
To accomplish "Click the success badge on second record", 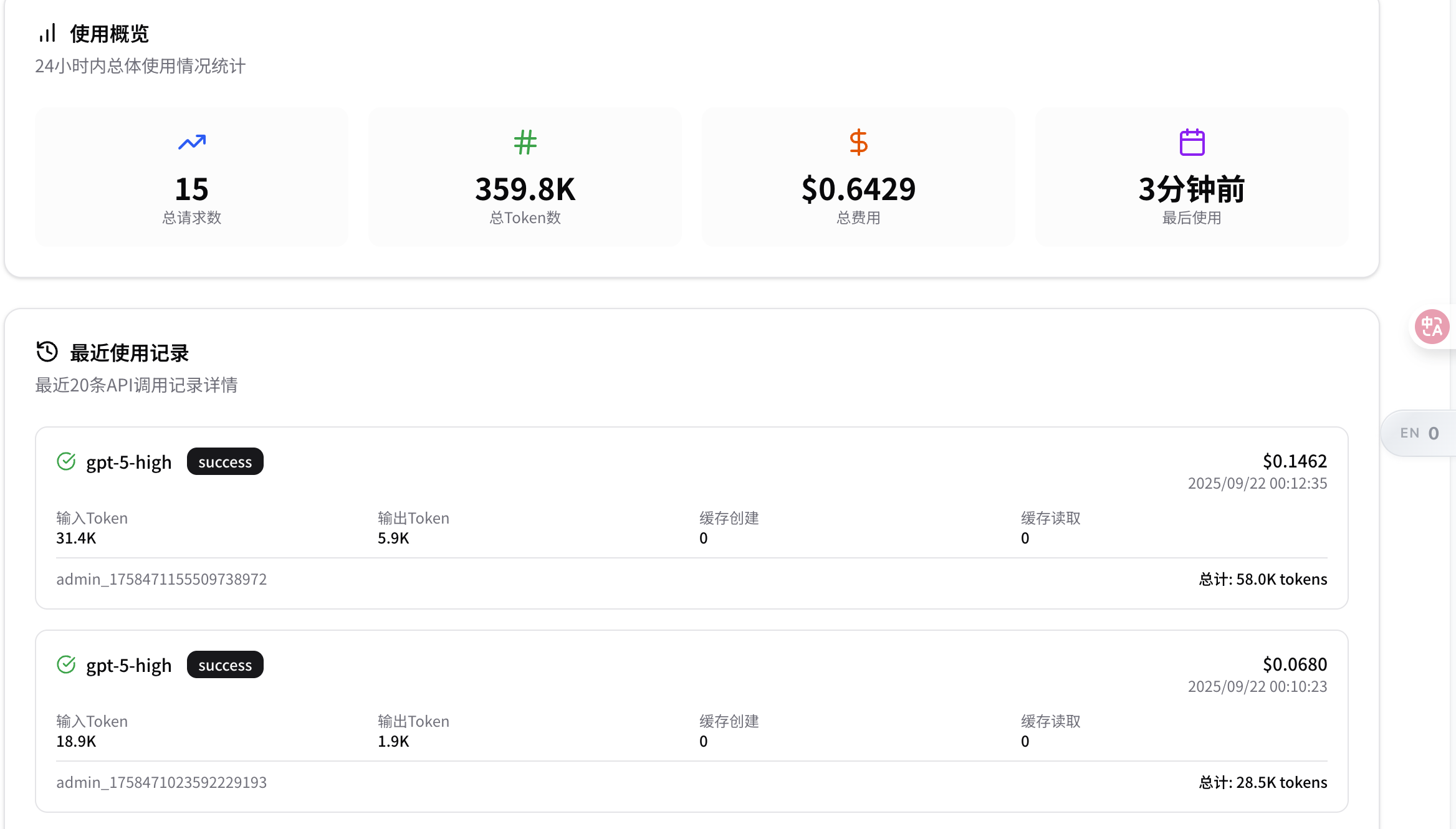I will pyautogui.click(x=225, y=665).
